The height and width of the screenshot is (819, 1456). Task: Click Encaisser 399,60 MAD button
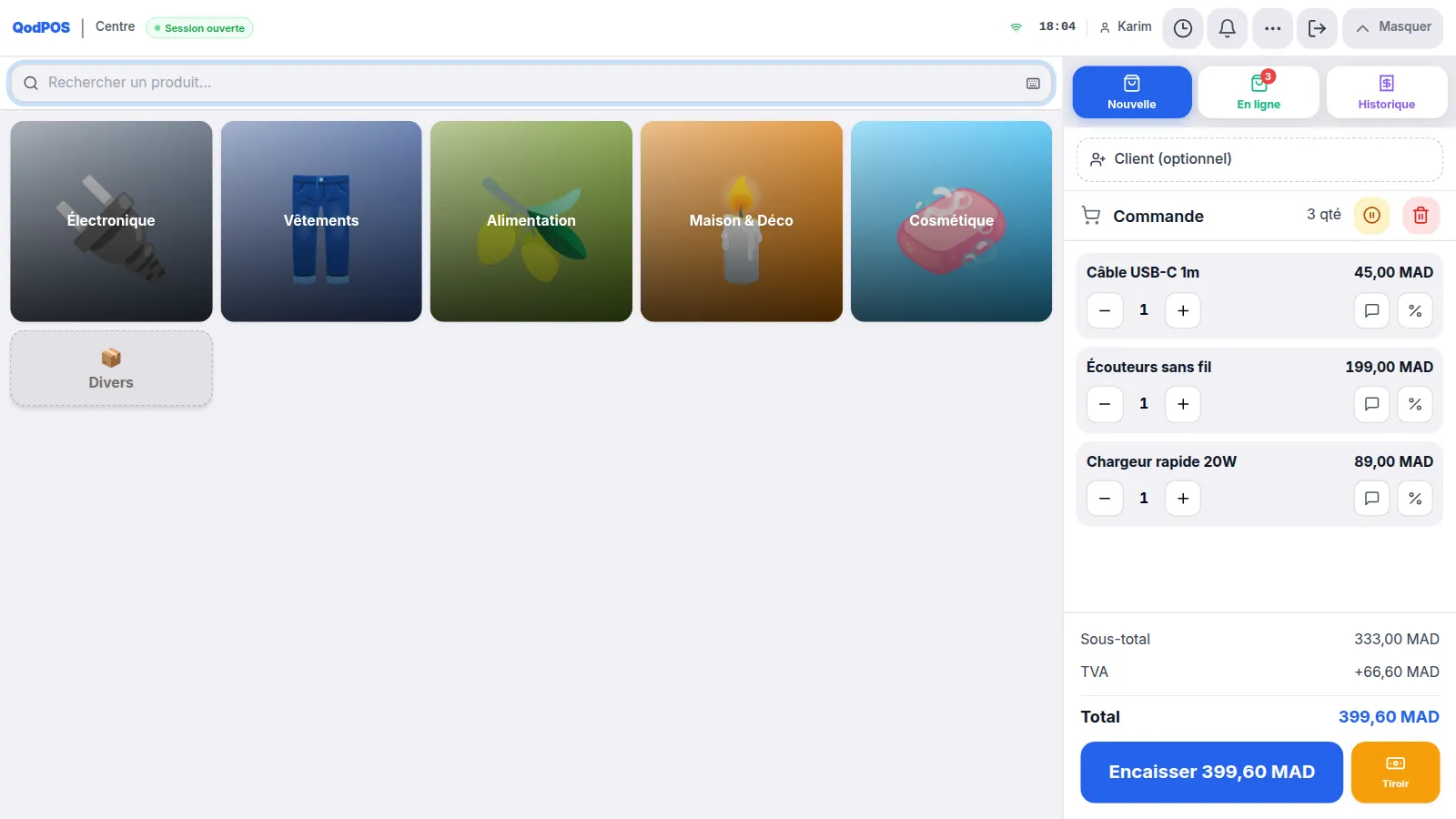[1211, 773]
